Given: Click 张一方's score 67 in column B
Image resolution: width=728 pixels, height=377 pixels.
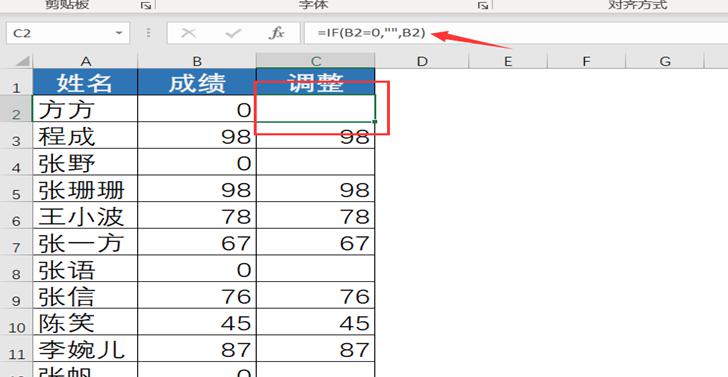Looking at the screenshot, I should click(x=197, y=242).
